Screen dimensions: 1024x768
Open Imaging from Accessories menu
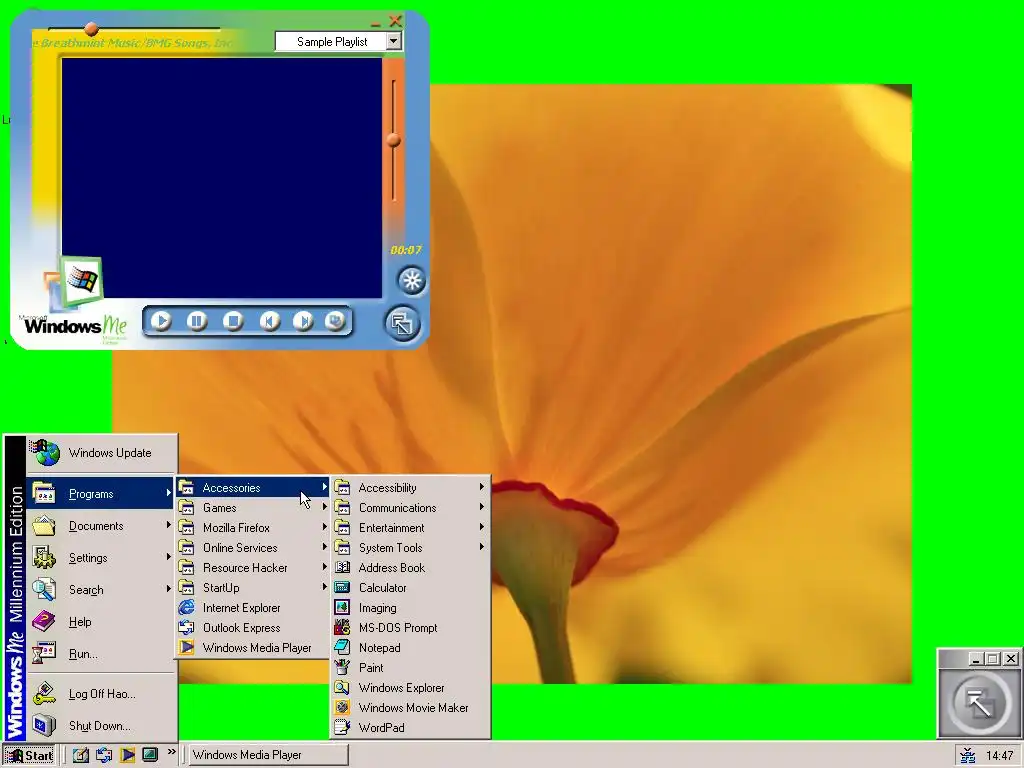coord(410,607)
